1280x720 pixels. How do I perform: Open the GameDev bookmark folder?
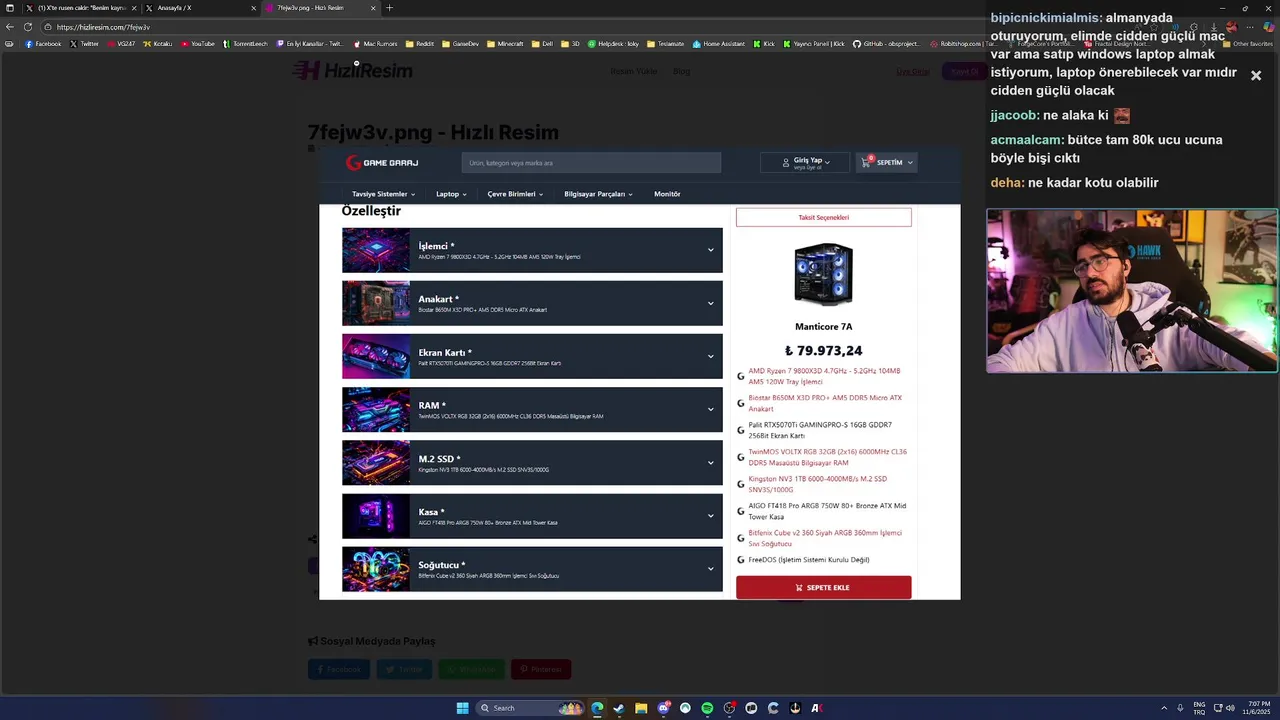[x=460, y=44]
